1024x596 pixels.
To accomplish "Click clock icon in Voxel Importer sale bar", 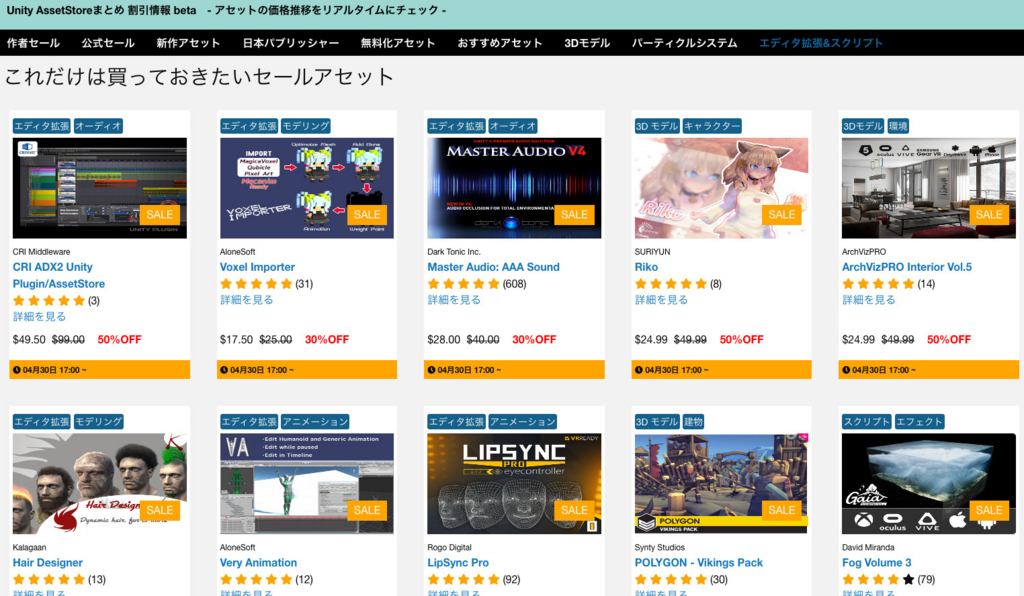I will [x=224, y=370].
